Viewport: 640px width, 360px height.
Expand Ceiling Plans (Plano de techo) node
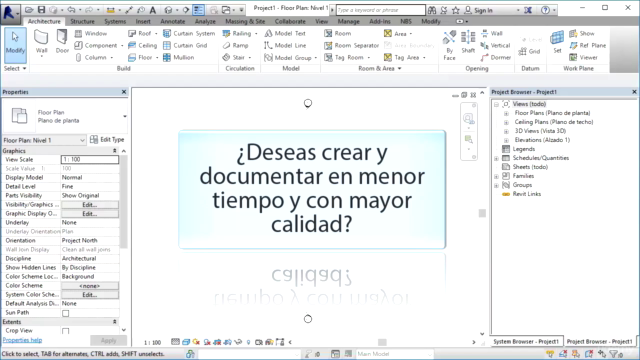[506, 122]
